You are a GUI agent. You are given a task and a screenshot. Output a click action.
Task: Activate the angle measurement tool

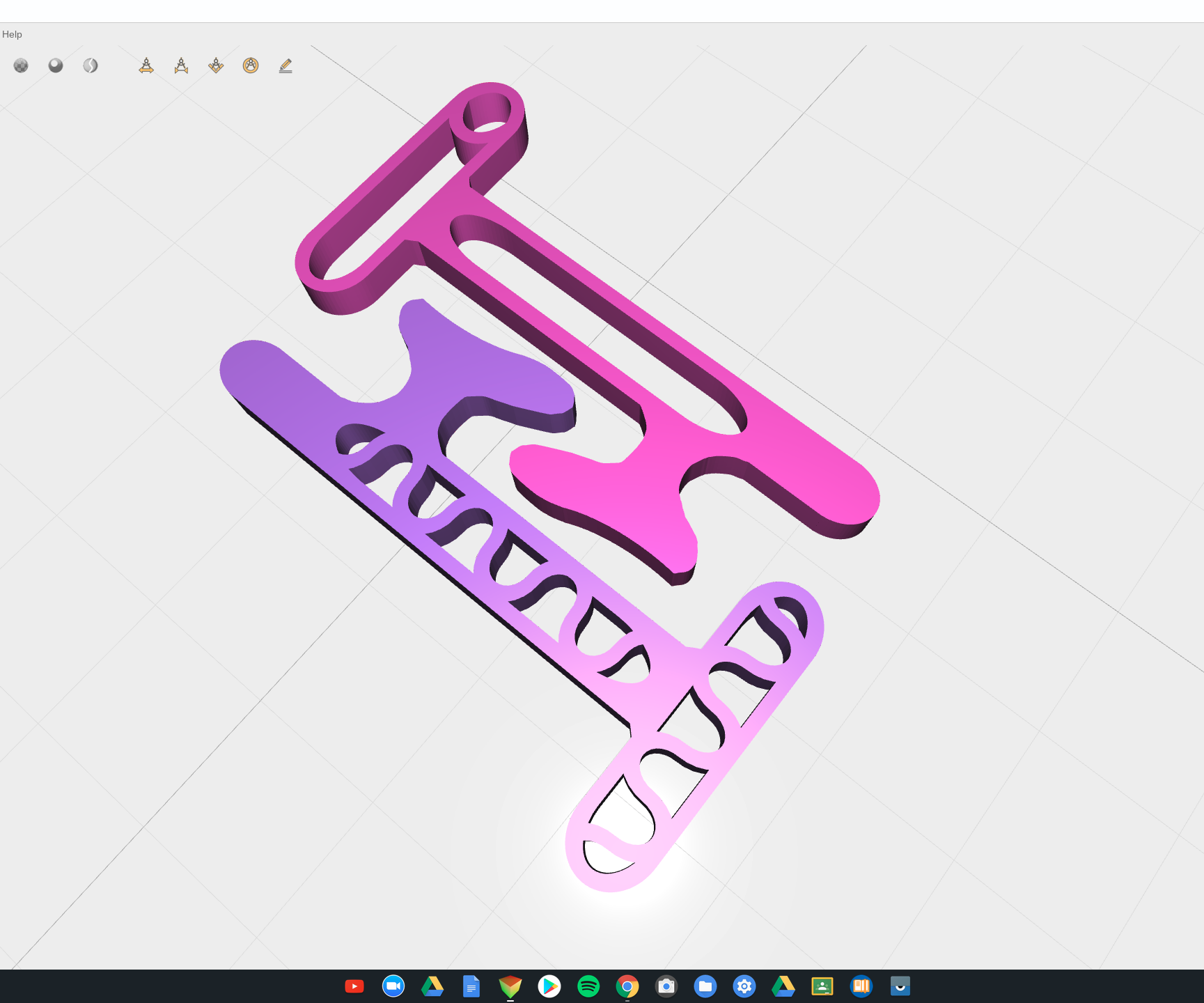click(x=216, y=65)
